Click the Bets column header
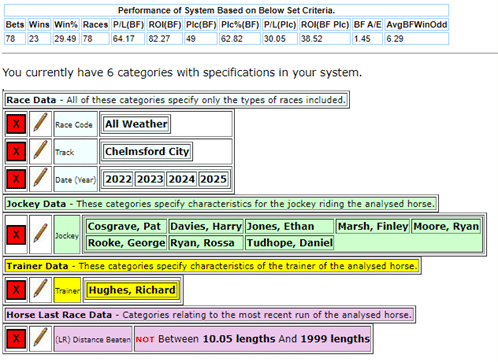This screenshot has height=362, width=498. (x=15, y=24)
